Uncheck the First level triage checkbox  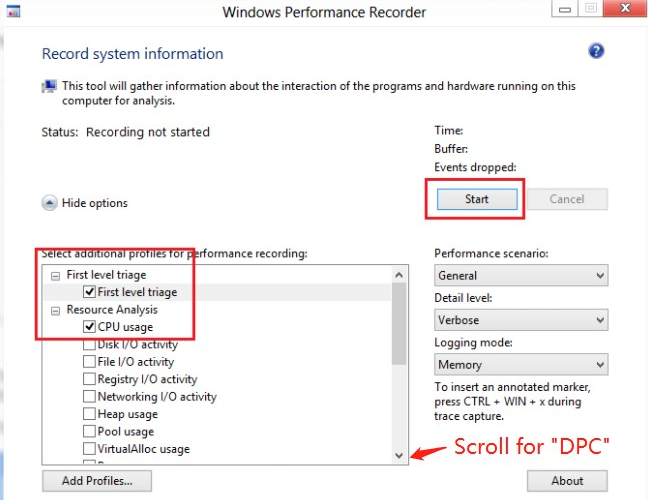89,292
